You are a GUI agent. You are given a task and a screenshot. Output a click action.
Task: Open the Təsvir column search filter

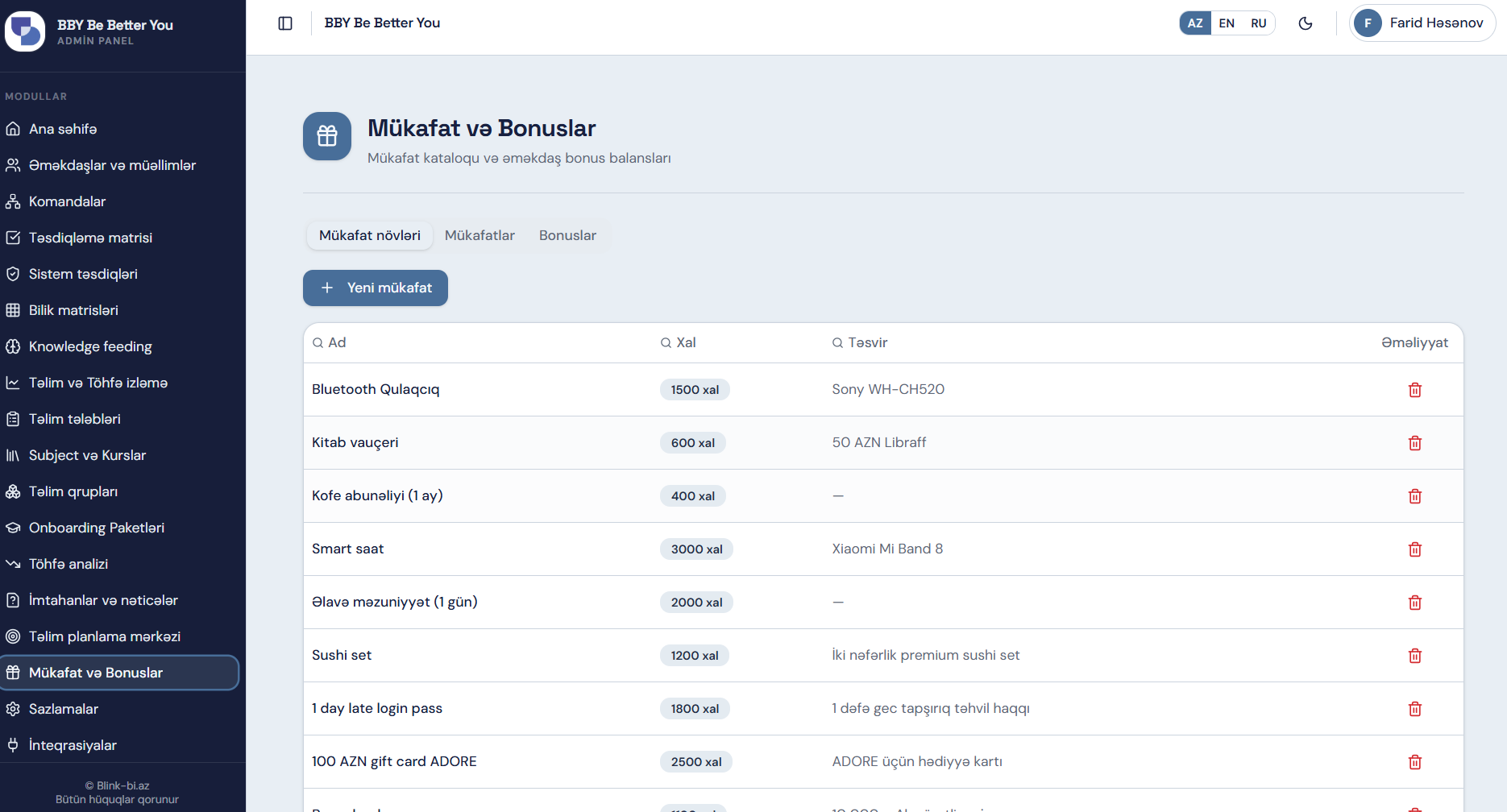[859, 343]
